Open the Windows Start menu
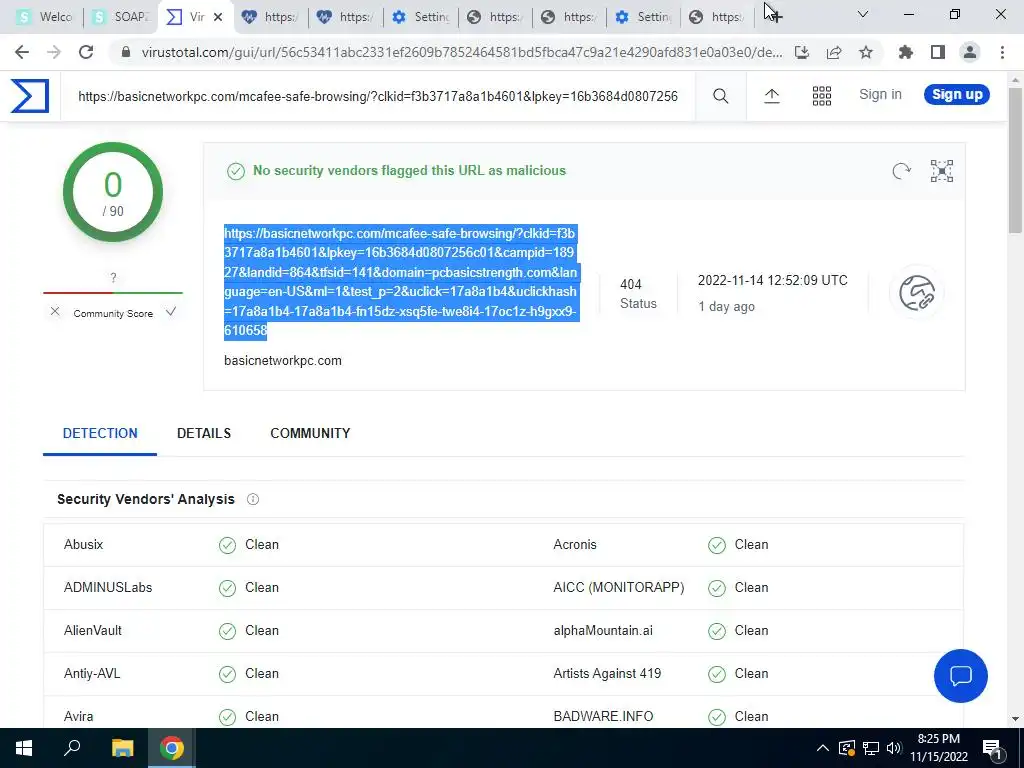The width and height of the screenshot is (1024, 768). 24,748
